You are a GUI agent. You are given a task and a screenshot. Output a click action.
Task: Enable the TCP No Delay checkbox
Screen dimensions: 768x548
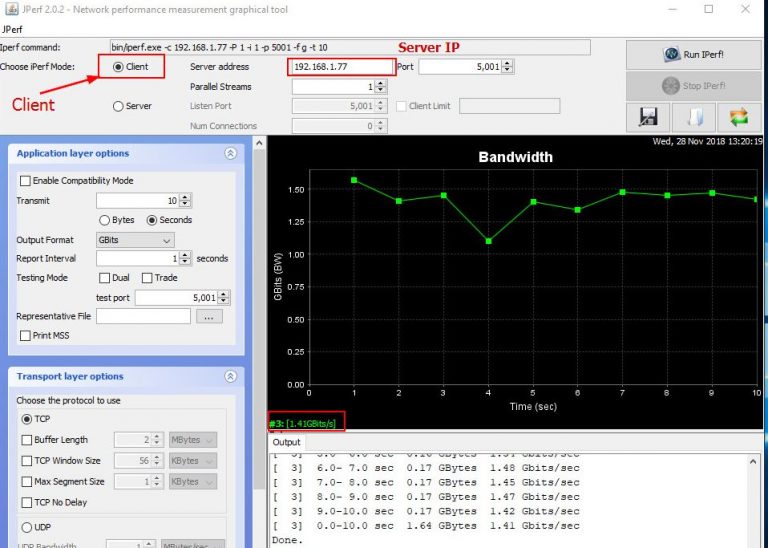pos(27,502)
